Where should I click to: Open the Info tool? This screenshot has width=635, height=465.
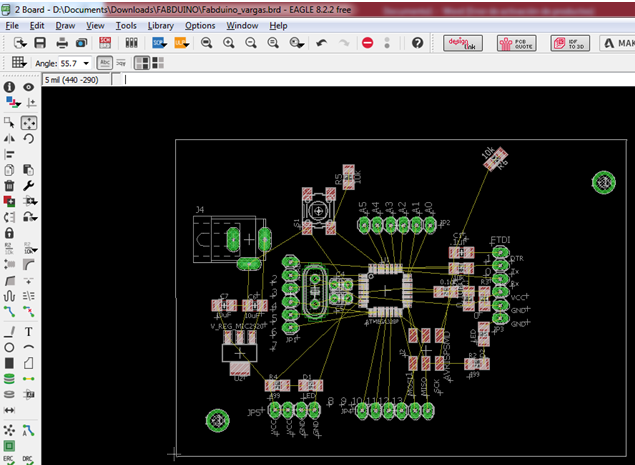9,87
